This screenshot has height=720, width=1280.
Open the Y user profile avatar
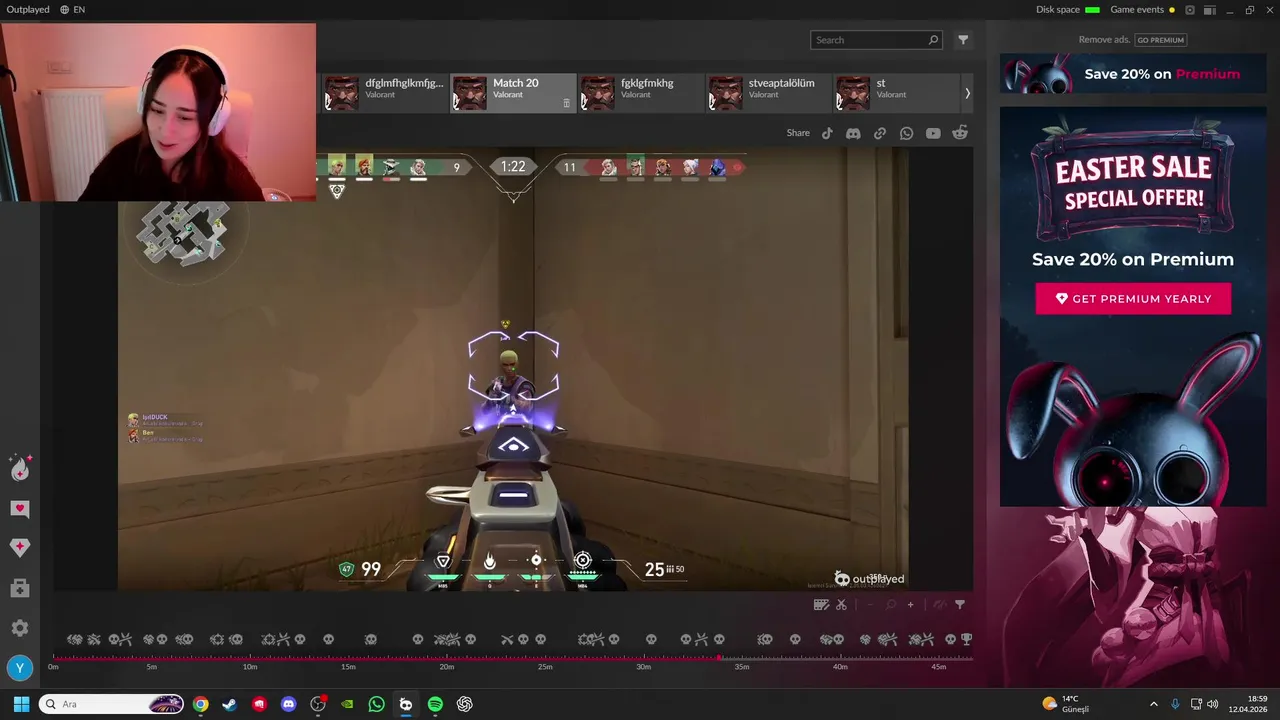pyautogui.click(x=20, y=668)
